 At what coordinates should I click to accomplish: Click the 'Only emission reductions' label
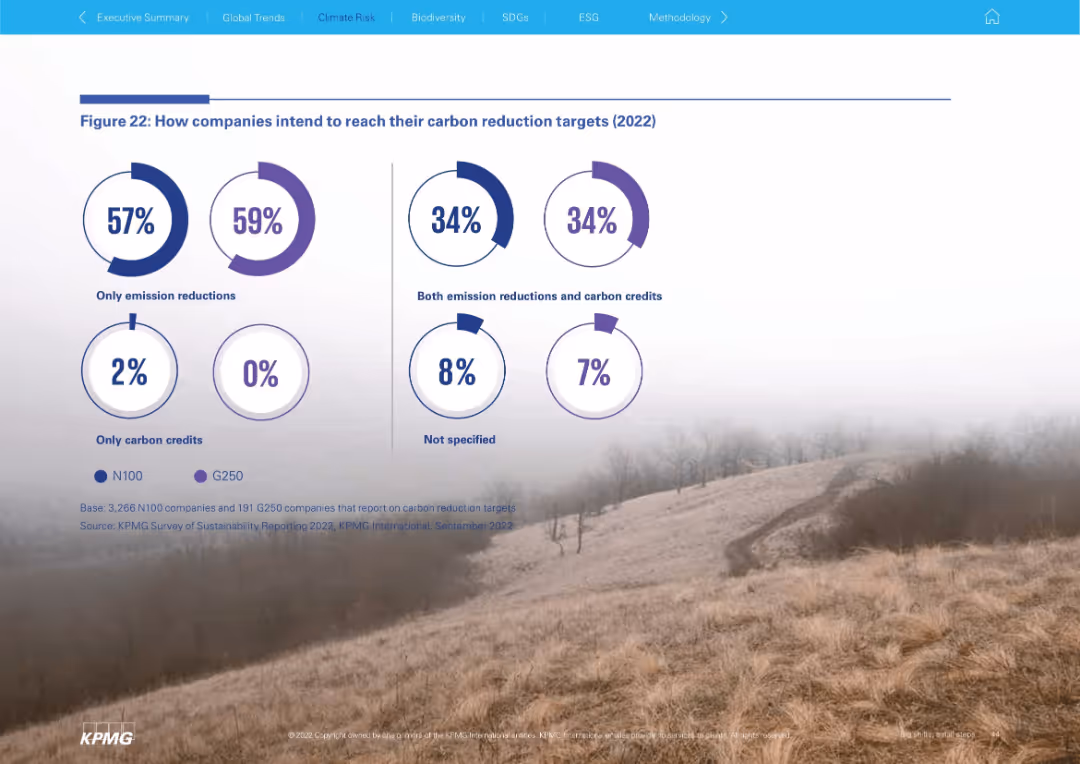click(166, 296)
